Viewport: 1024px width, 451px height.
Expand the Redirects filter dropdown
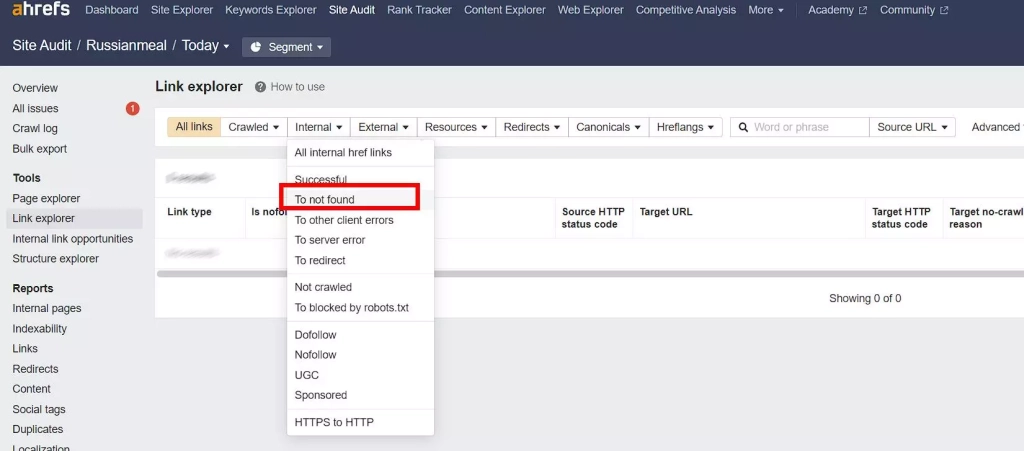tap(532, 127)
